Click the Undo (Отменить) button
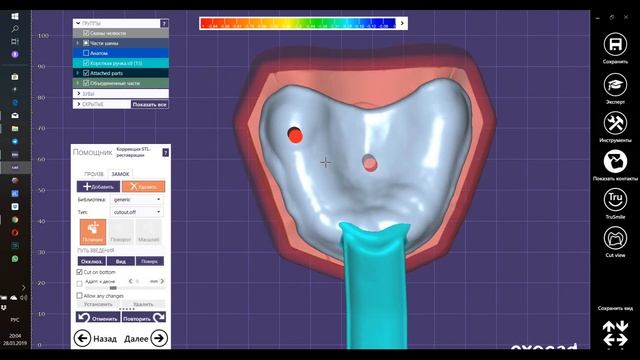 98,318
